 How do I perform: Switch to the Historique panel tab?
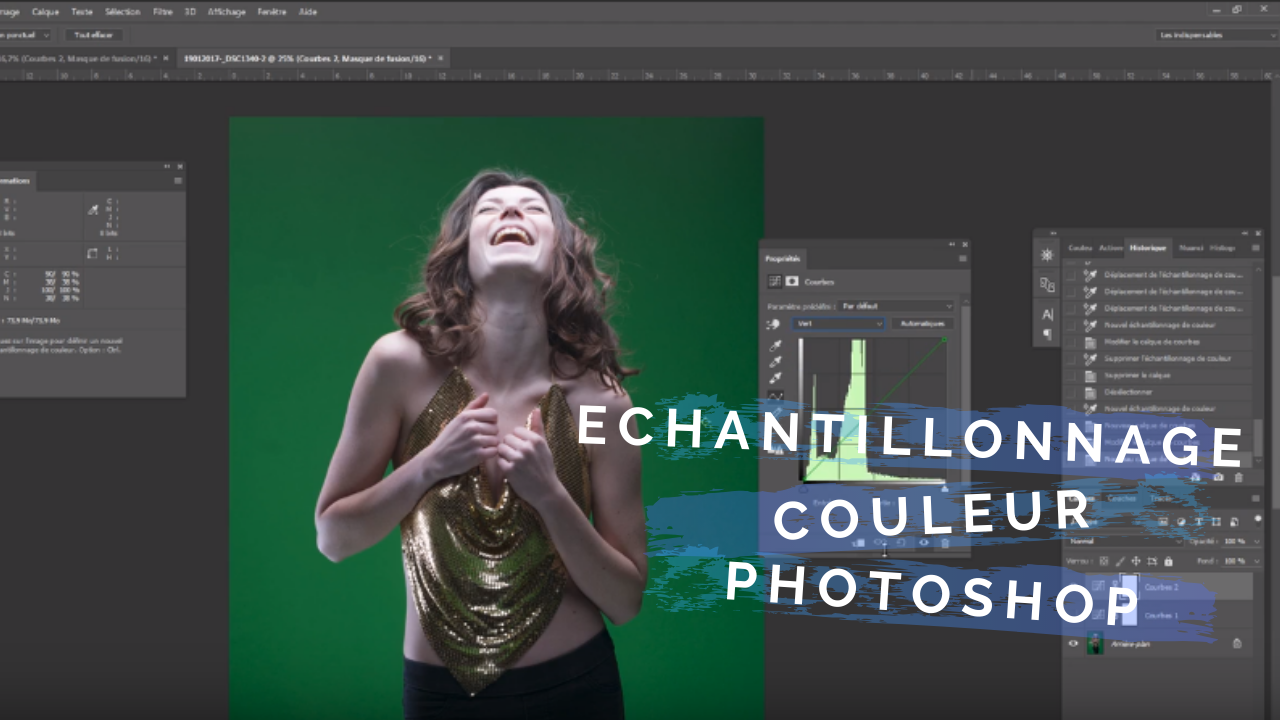point(1148,247)
